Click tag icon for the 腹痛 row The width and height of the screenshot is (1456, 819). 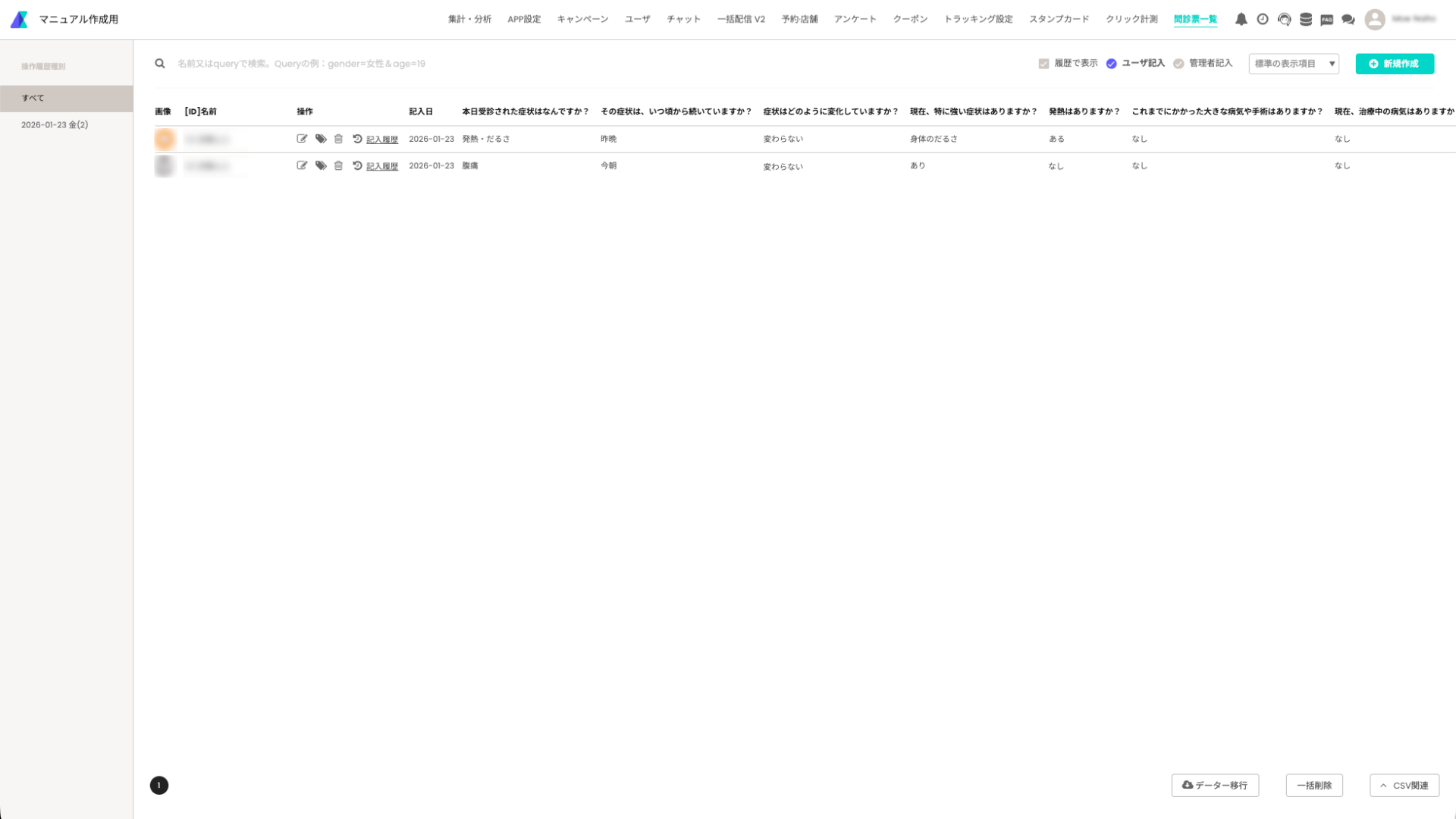pos(321,165)
